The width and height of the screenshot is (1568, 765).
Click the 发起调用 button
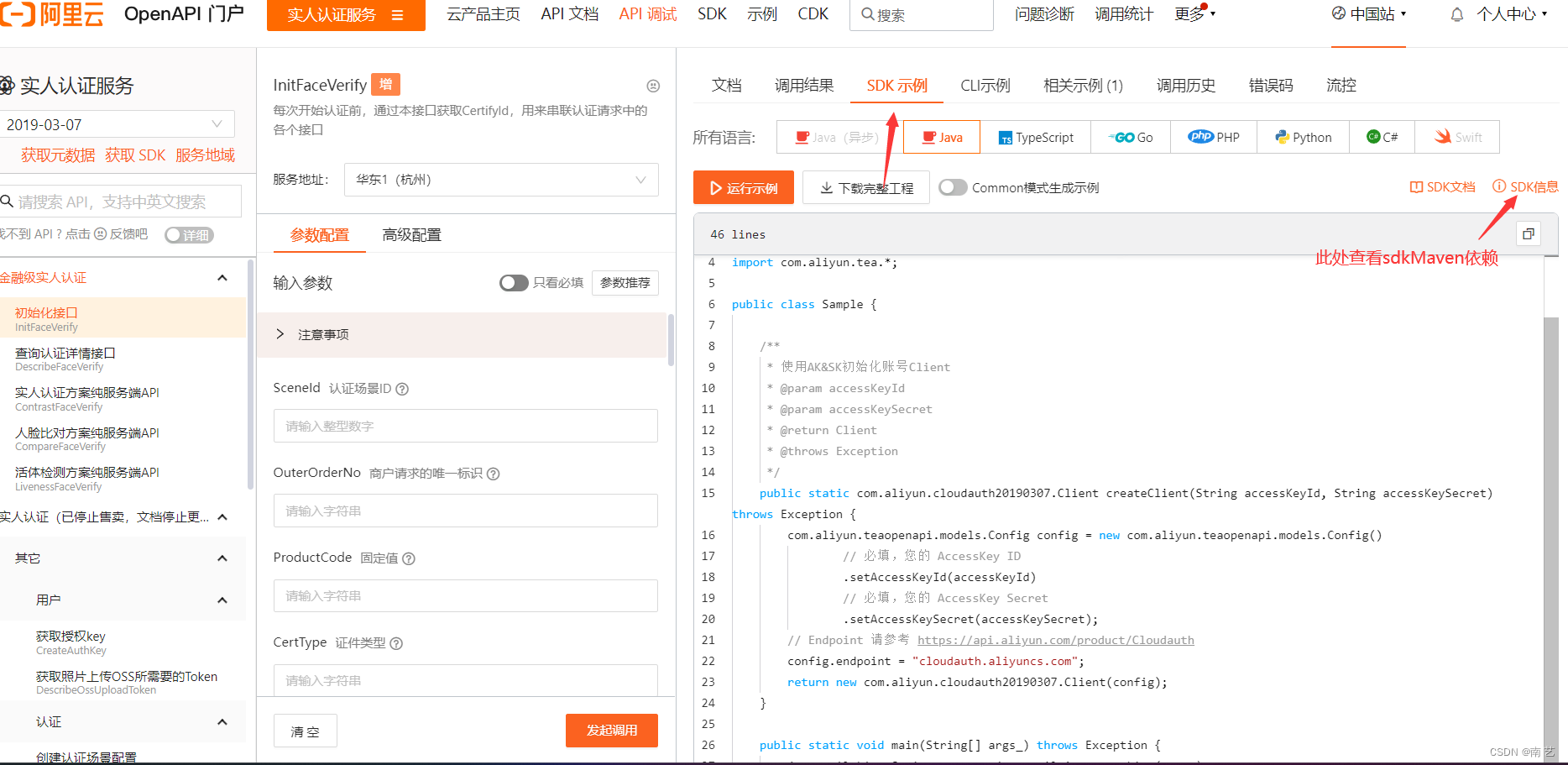[612, 731]
